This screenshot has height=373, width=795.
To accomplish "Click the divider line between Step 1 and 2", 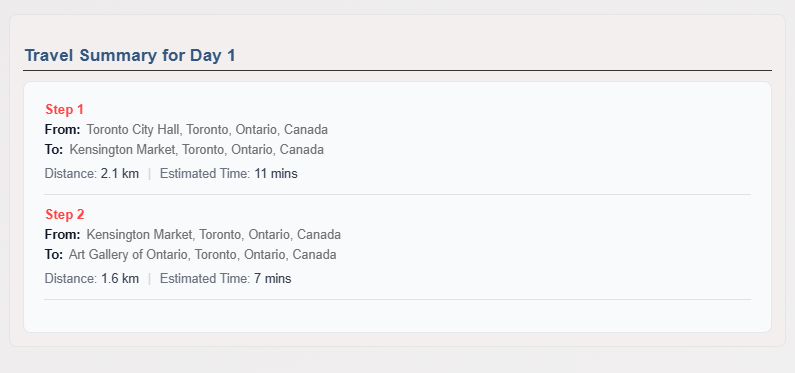I will 398,194.
